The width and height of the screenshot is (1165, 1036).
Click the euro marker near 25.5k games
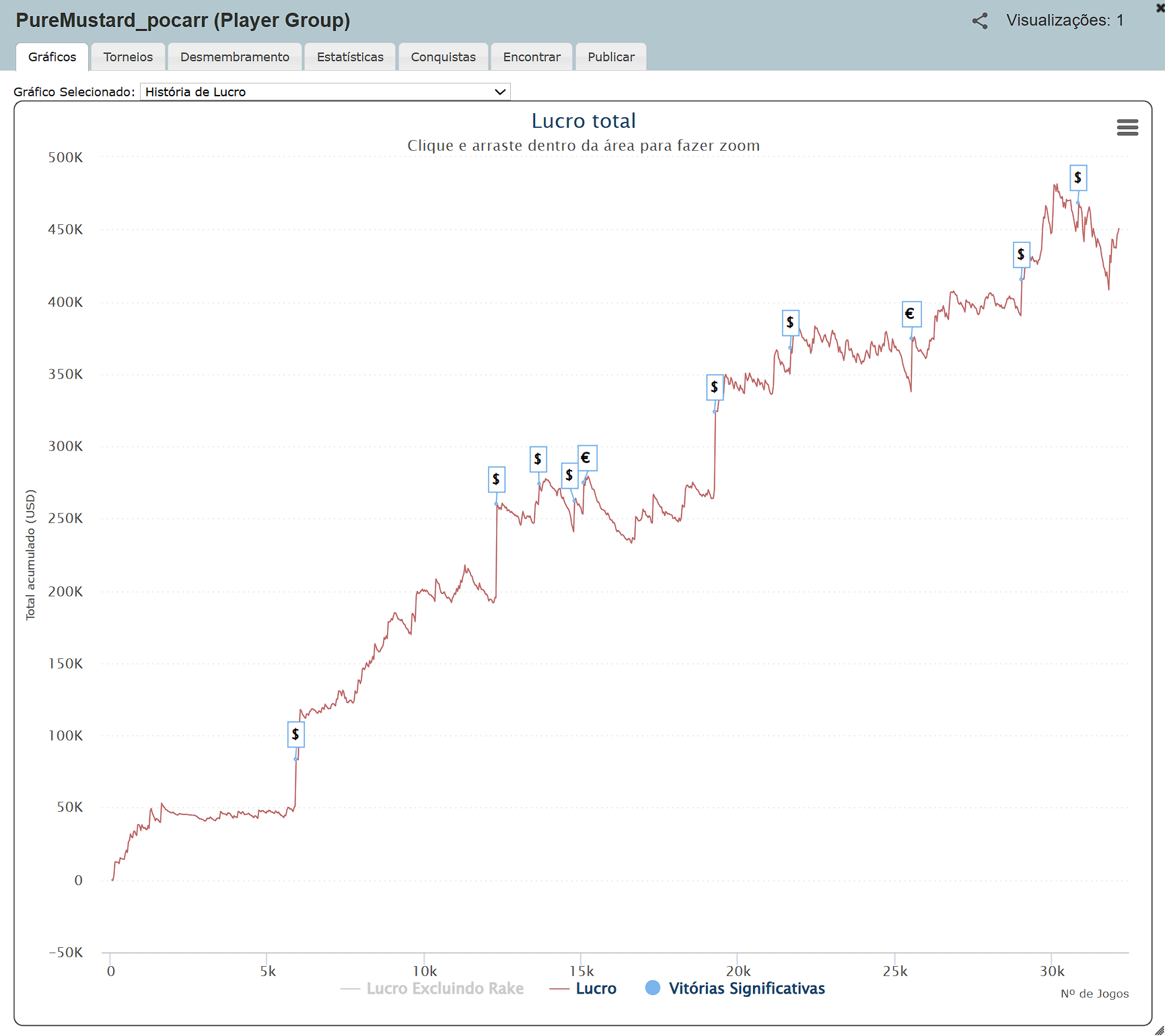[911, 314]
